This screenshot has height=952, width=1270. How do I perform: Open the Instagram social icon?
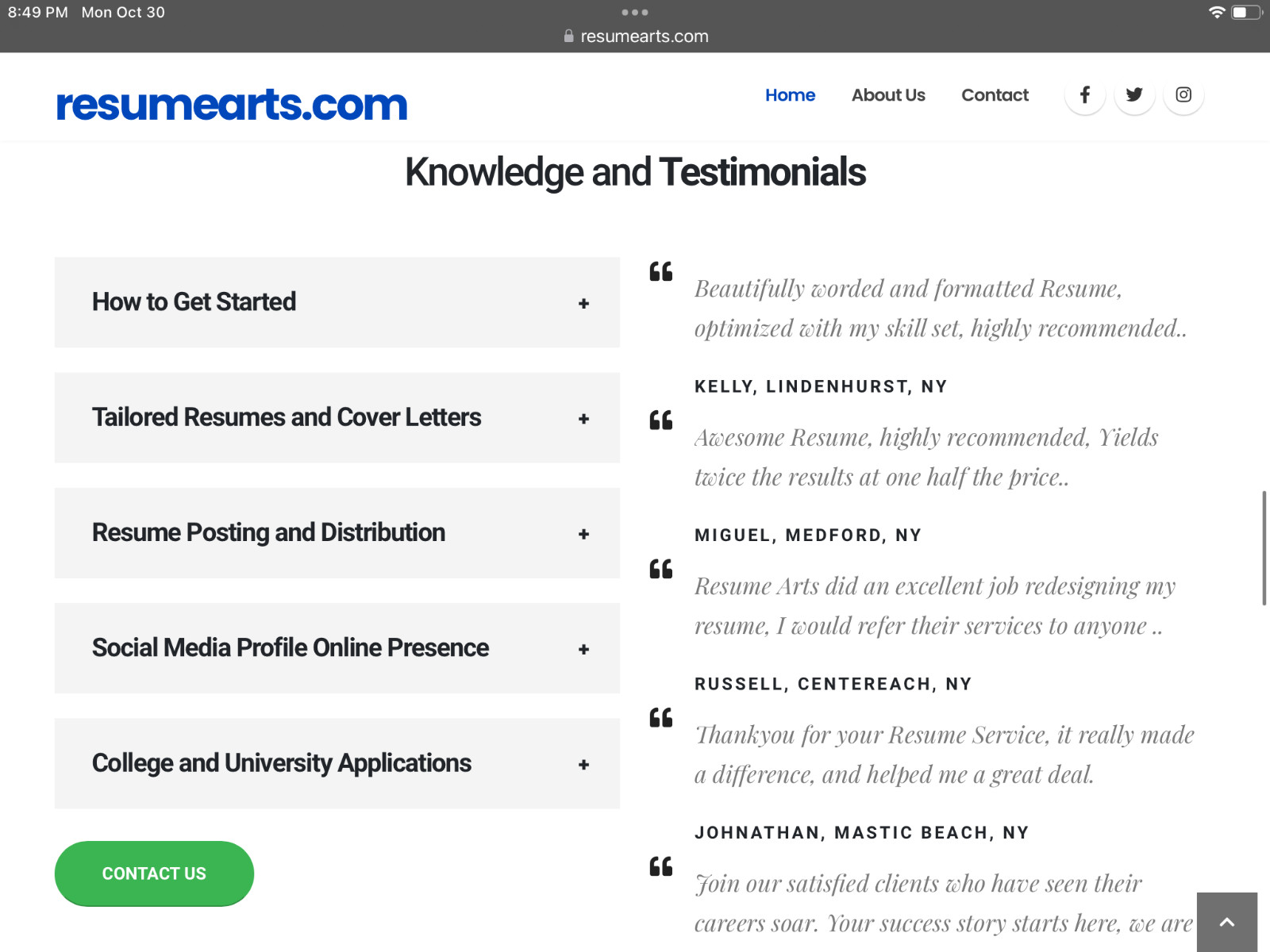coord(1183,94)
